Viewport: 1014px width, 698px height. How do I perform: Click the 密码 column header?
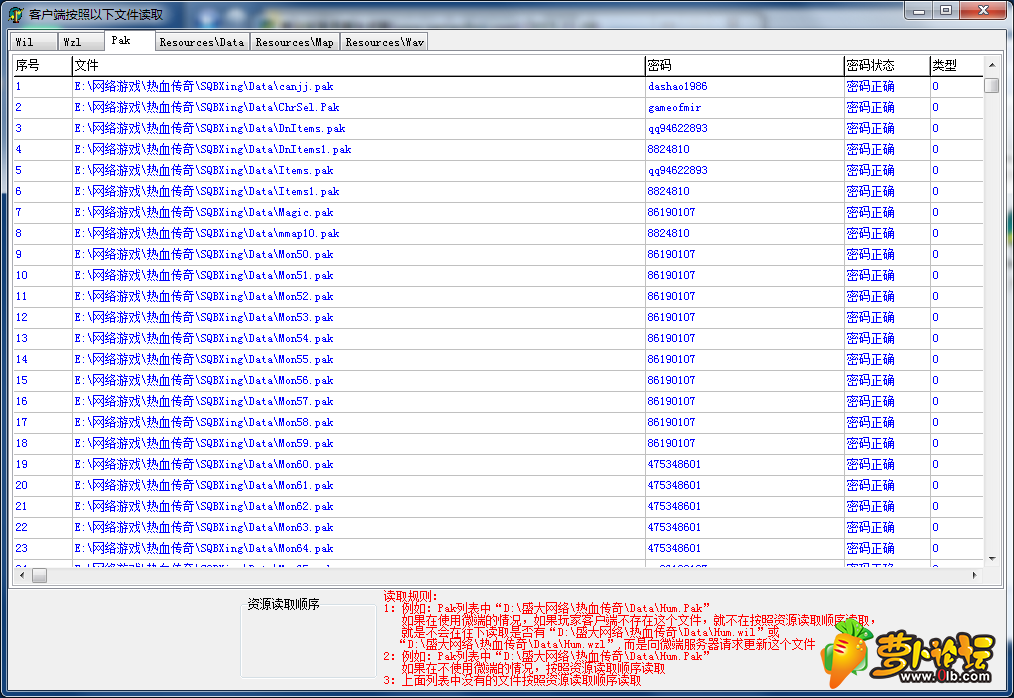click(x=744, y=65)
